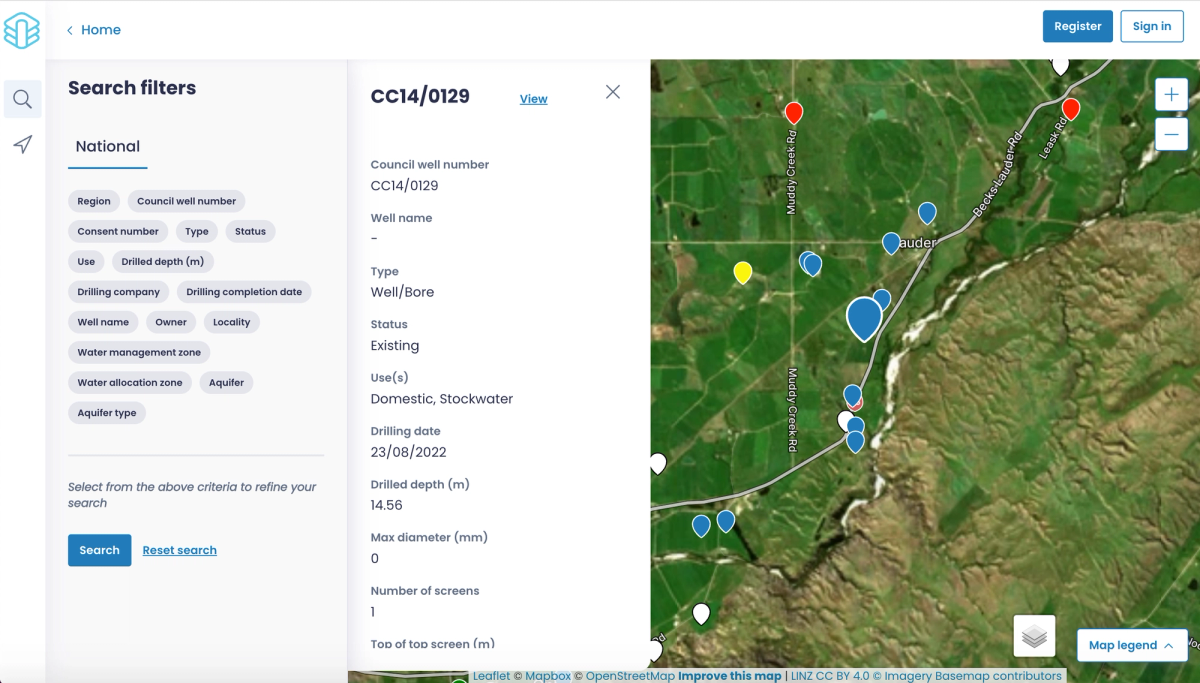Click the drilled depth value 14.56
1200x683 pixels.
386,505
